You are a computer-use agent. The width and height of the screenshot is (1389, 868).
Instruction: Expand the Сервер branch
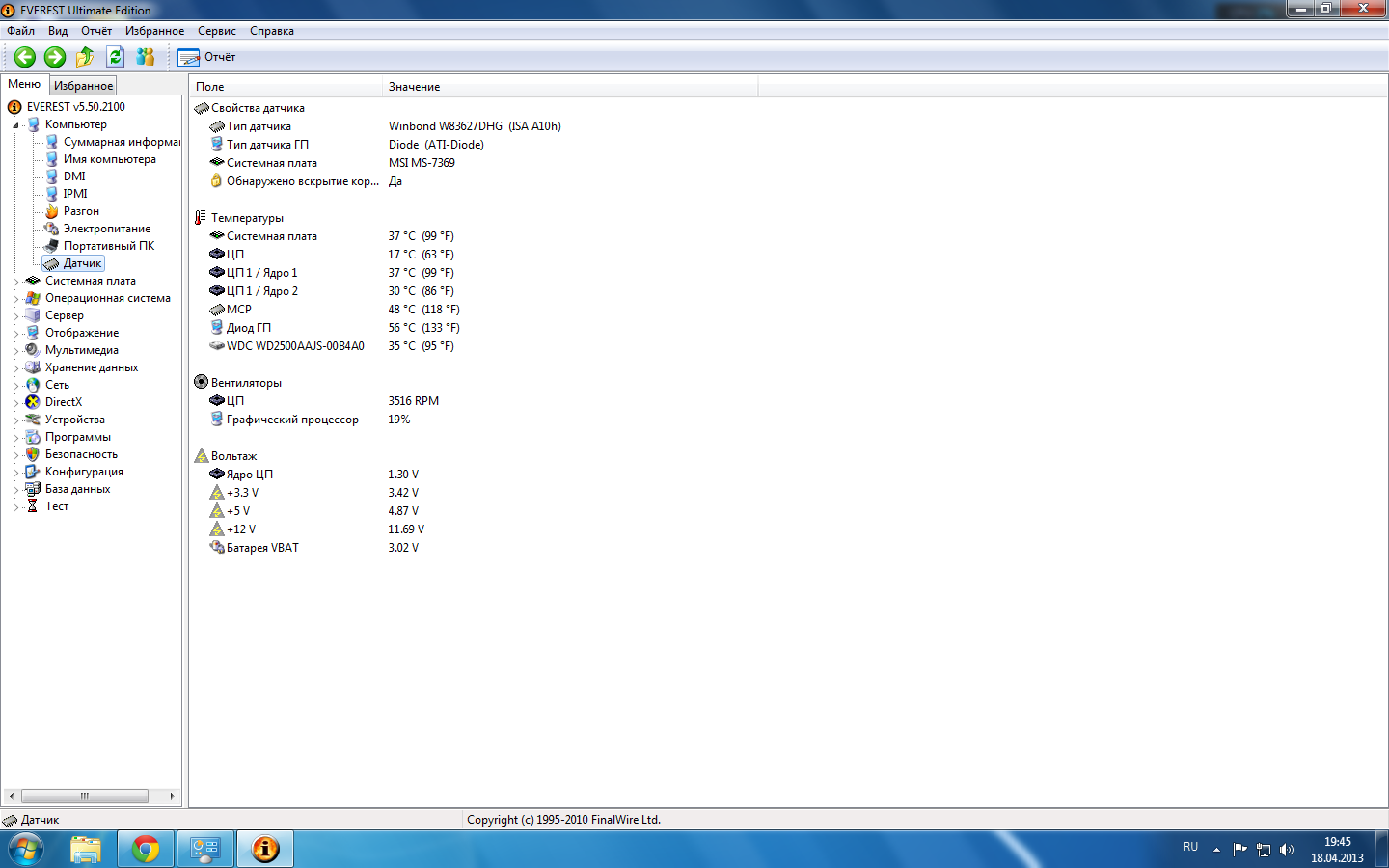point(15,316)
